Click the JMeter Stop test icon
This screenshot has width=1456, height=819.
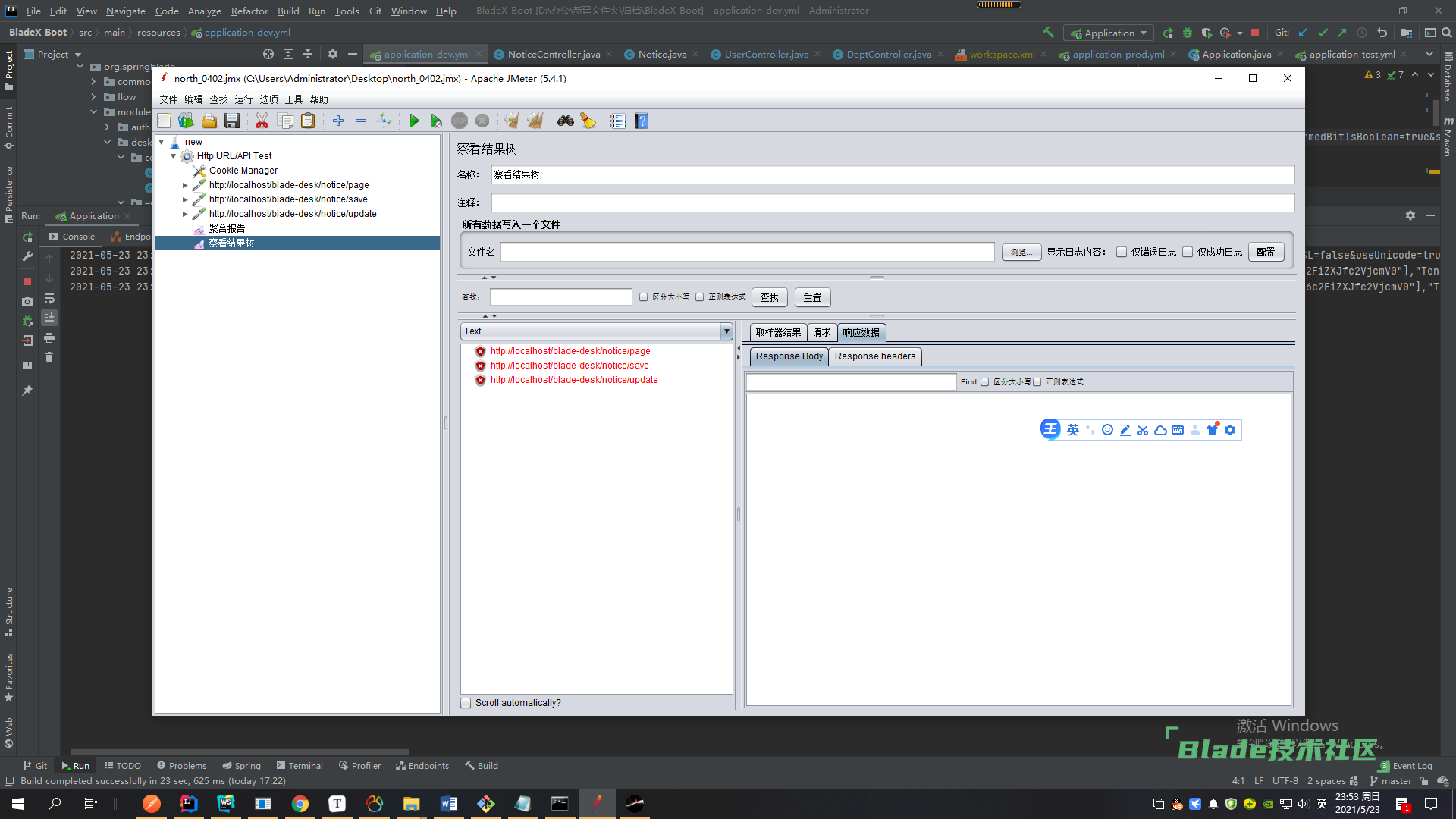point(460,121)
